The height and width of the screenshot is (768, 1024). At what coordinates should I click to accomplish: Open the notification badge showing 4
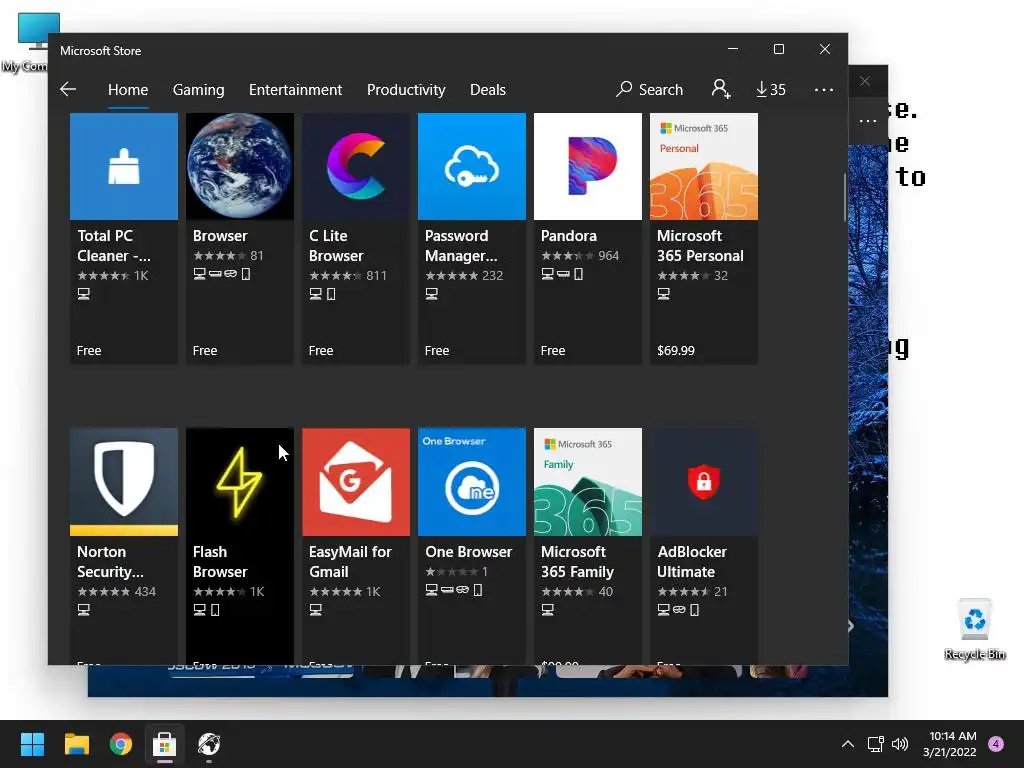[x=996, y=744]
